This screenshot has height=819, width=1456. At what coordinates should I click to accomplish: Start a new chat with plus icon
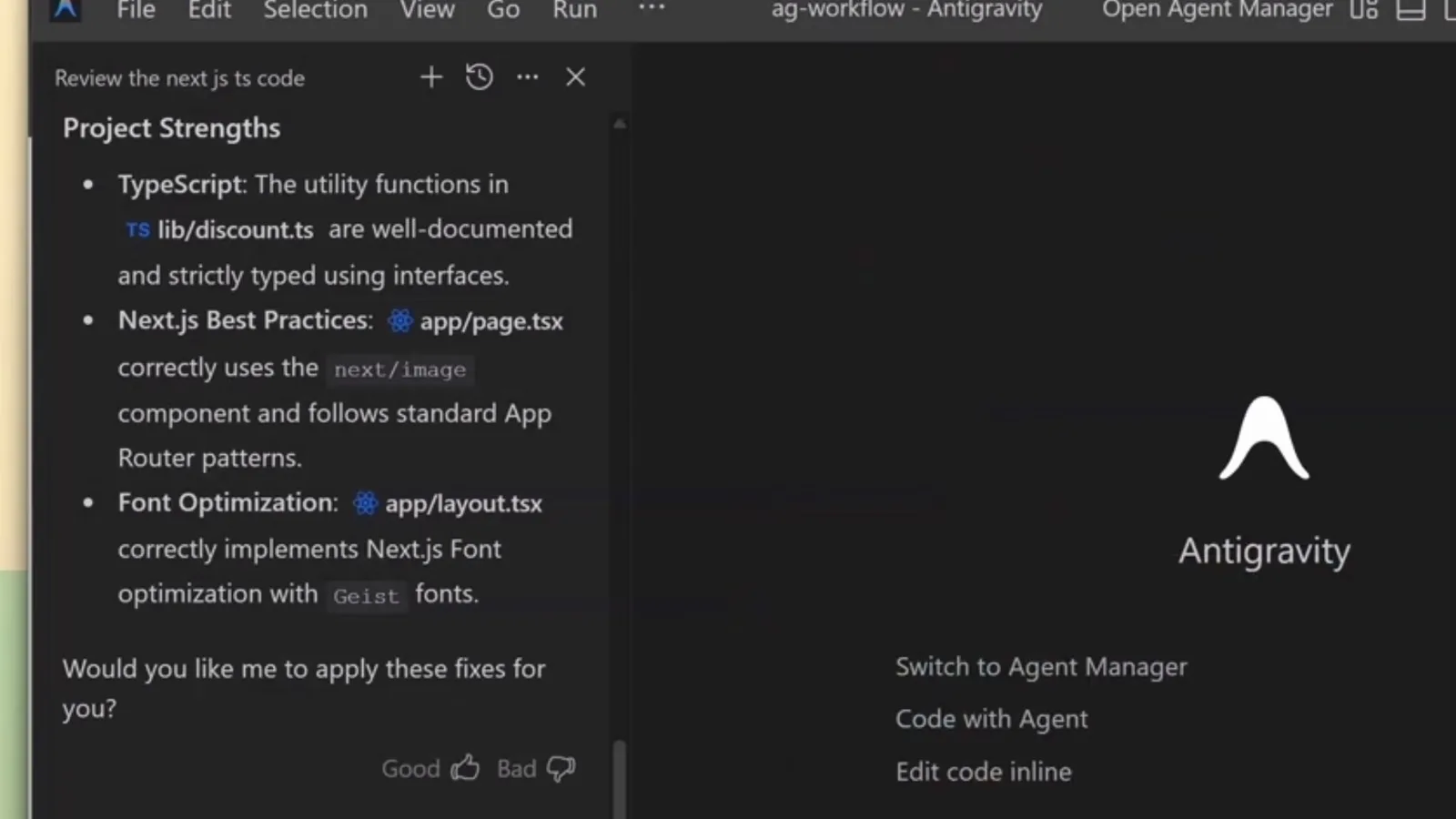click(x=431, y=77)
